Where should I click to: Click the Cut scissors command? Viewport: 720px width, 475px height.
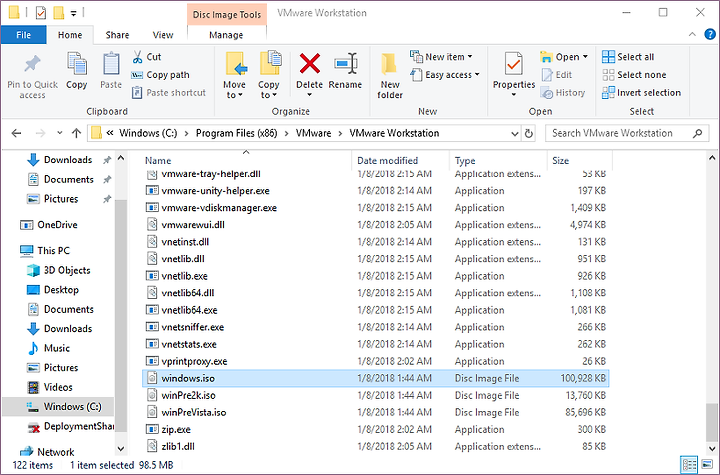(146, 57)
